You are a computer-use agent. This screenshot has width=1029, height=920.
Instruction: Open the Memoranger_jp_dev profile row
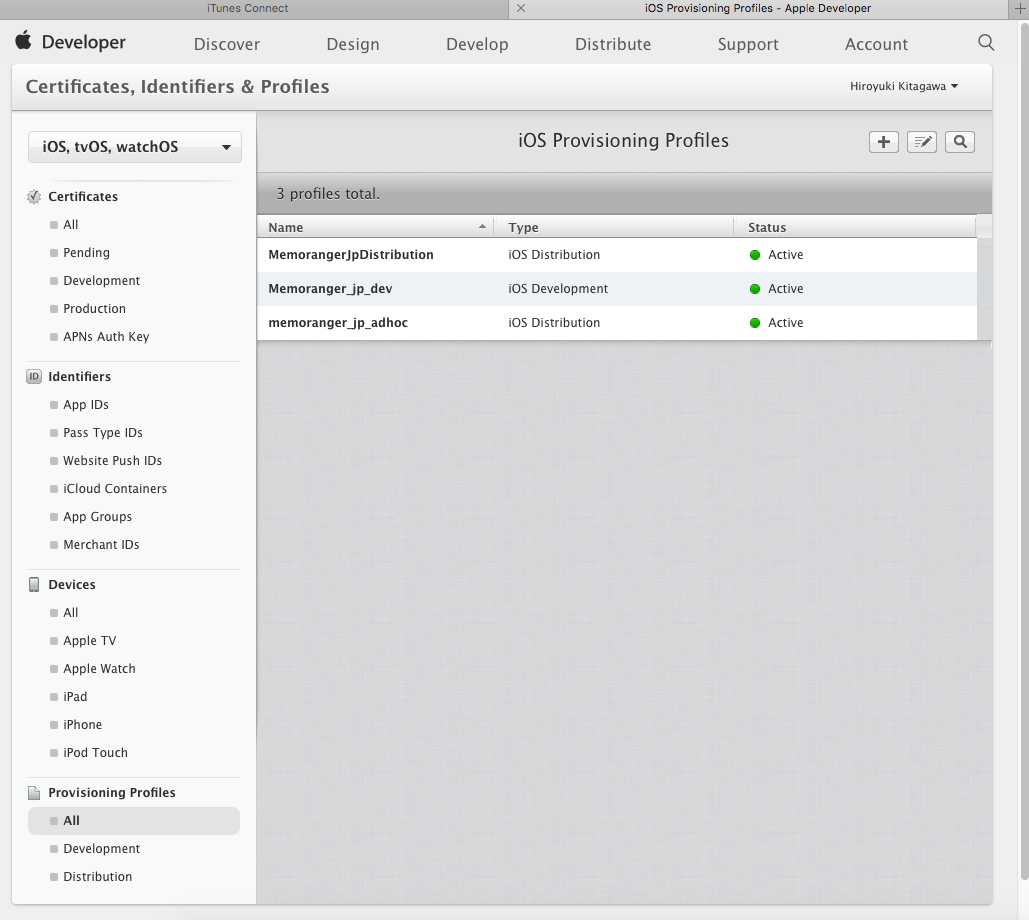(617, 289)
